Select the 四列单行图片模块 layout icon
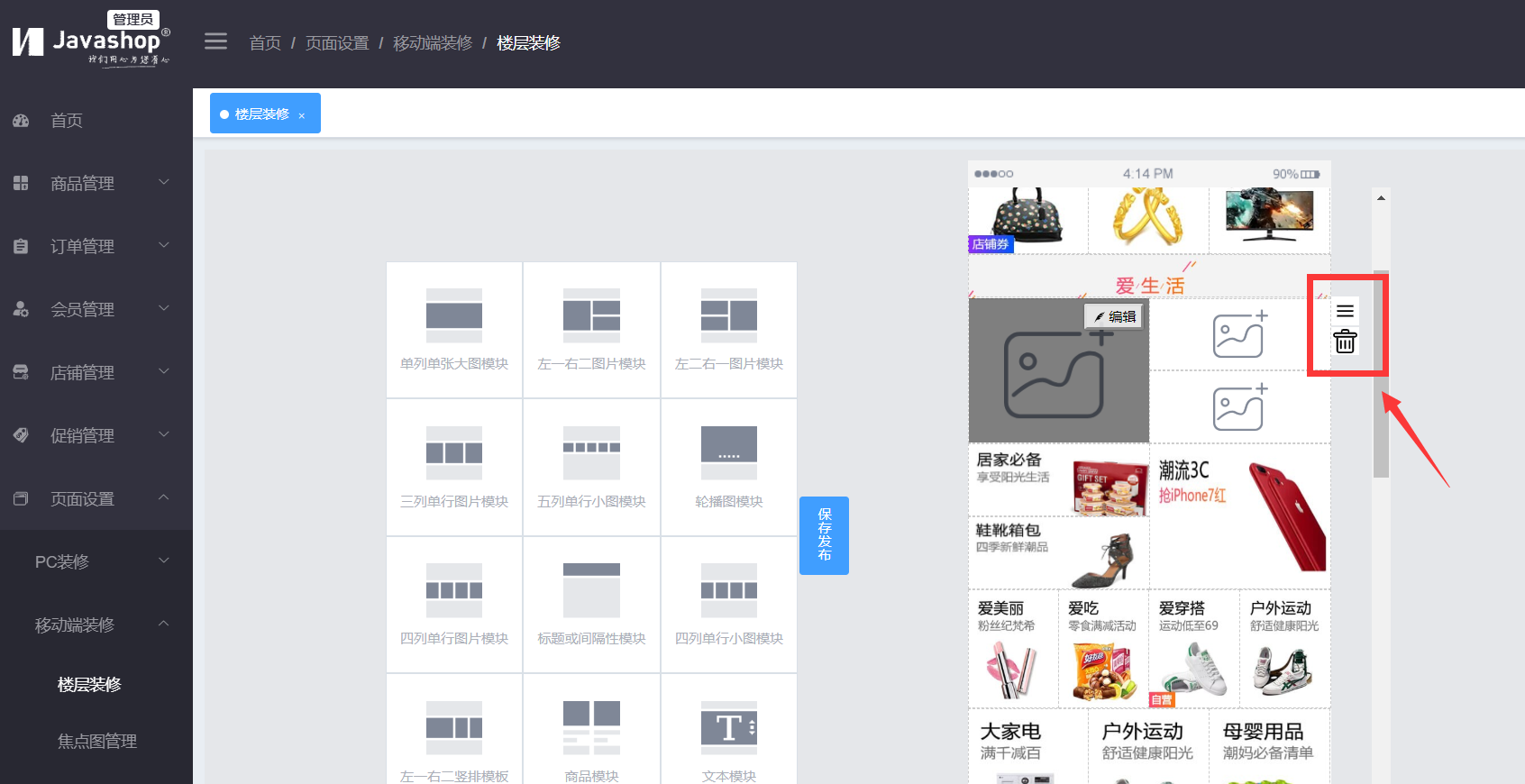This screenshot has height=784, width=1525. [x=454, y=590]
